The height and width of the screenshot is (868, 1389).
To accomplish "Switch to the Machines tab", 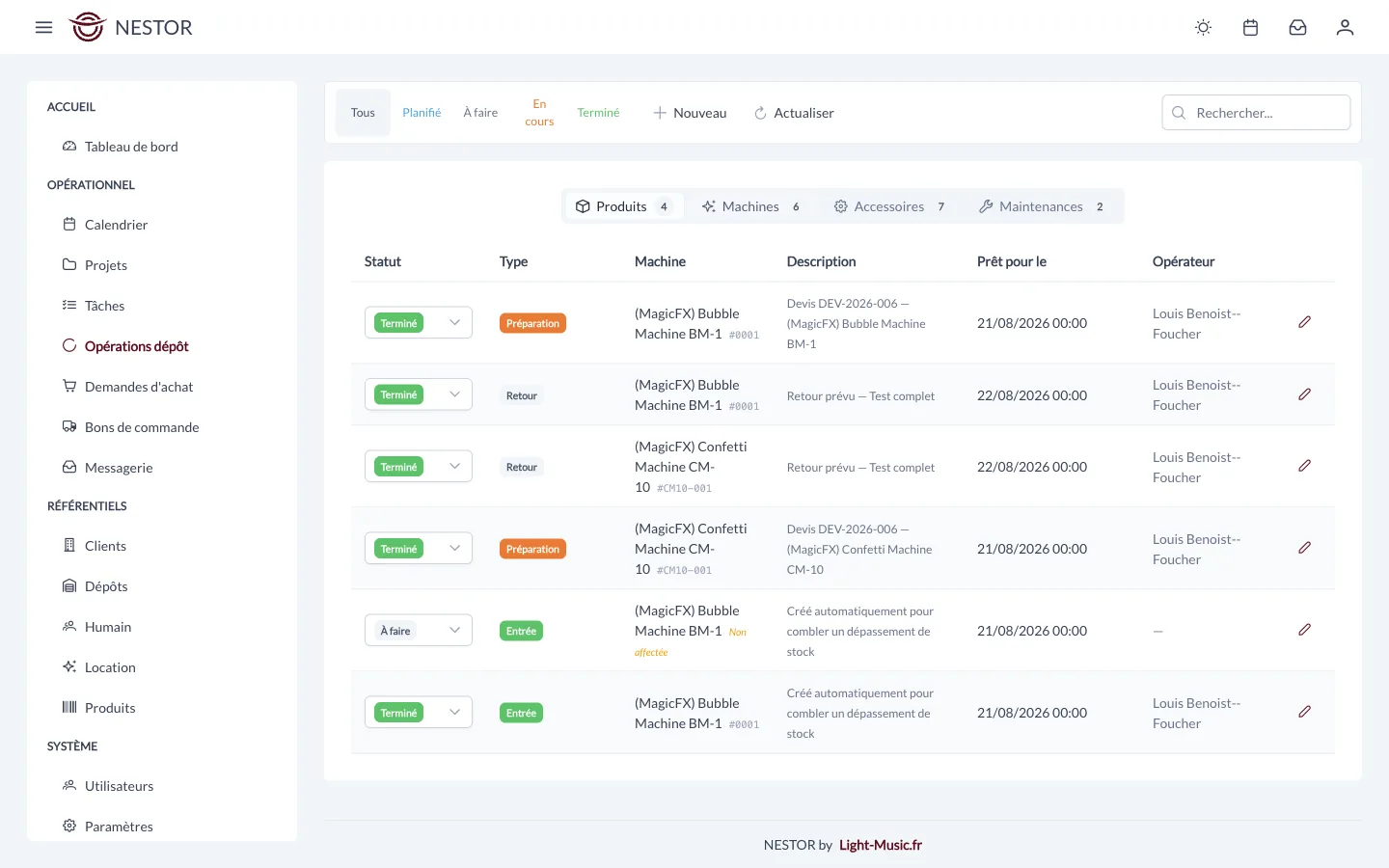I will tap(751, 206).
